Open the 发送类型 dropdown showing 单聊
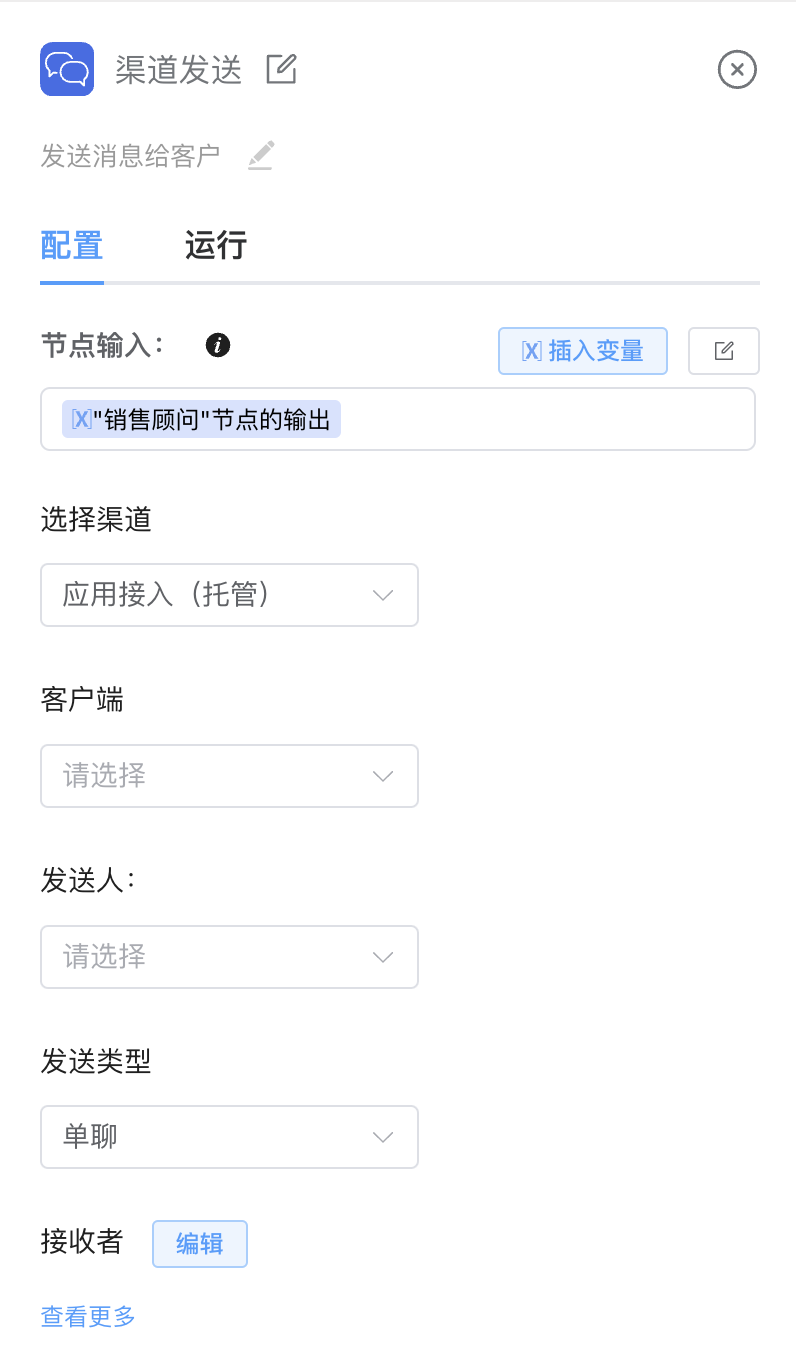Image resolution: width=796 pixels, height=1358 pixels. pos(229,1137)
